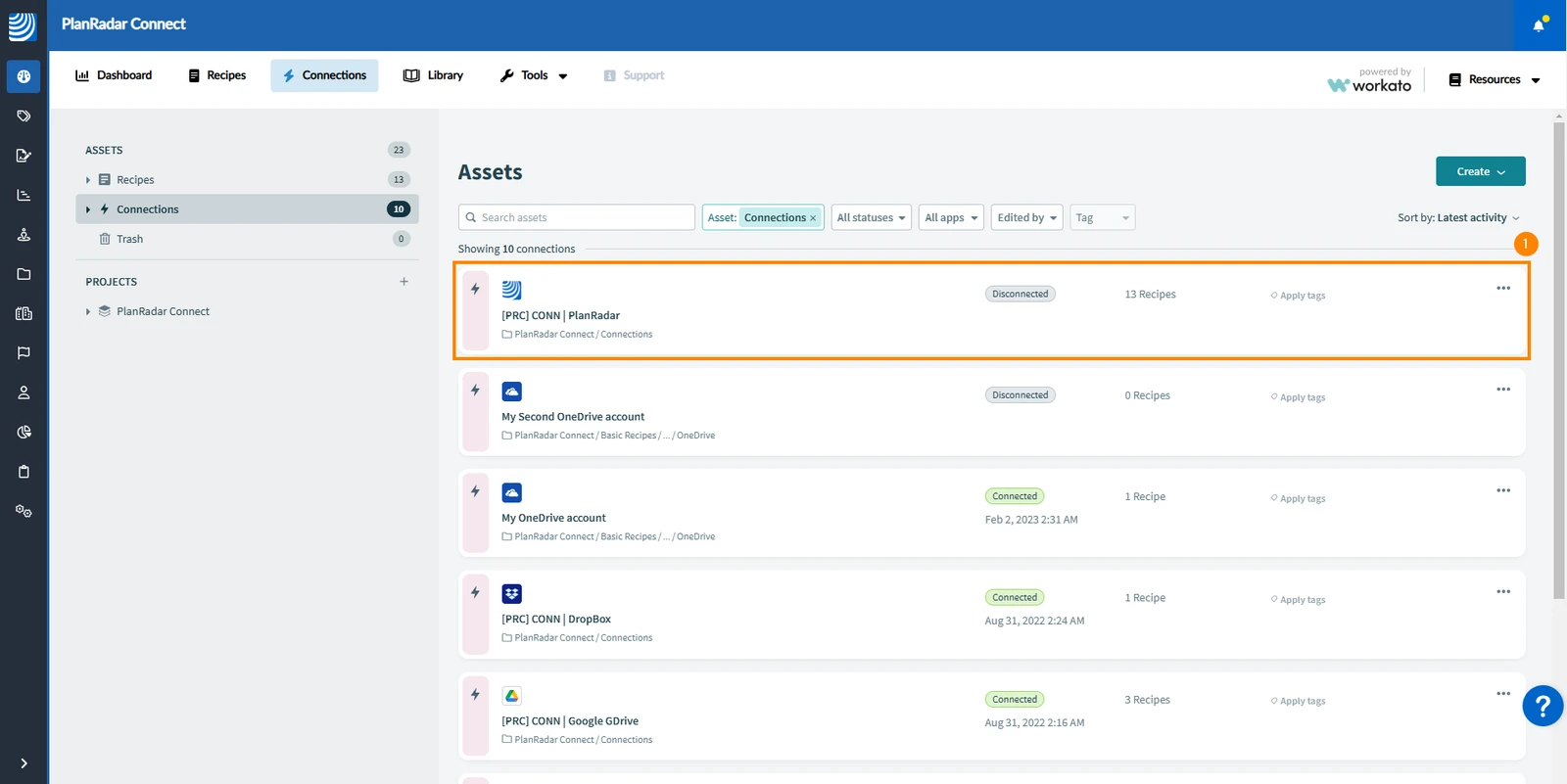Open My OneDrive account connection
Screen dimensions: 1567x784
pyautogui.click(x=553, y=518)
